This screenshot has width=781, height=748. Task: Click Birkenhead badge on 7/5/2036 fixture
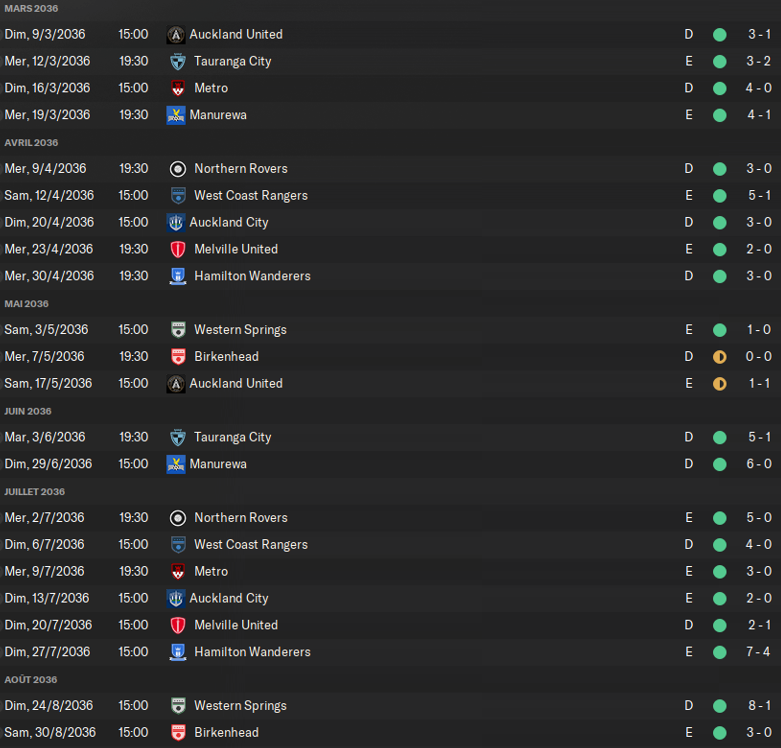tap(178, 357)
